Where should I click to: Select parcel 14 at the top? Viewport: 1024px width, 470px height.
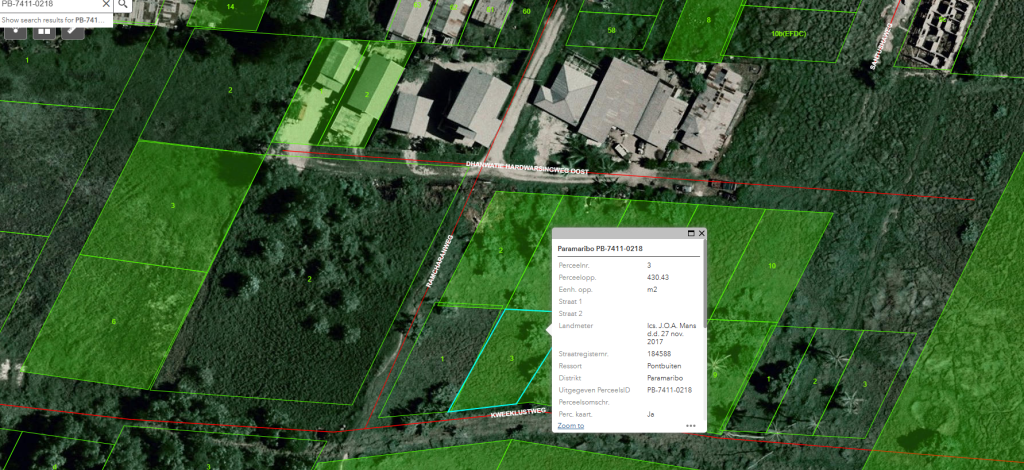click(x=230, y=8)
